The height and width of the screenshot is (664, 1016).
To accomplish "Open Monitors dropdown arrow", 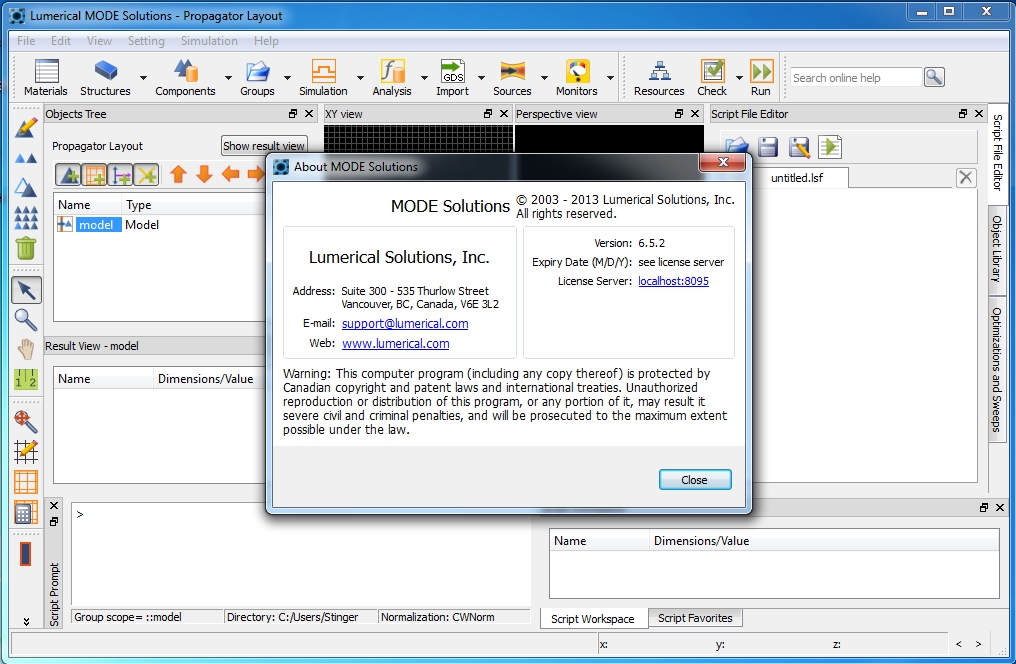I will pyautogui.click(x=610, y=77).
